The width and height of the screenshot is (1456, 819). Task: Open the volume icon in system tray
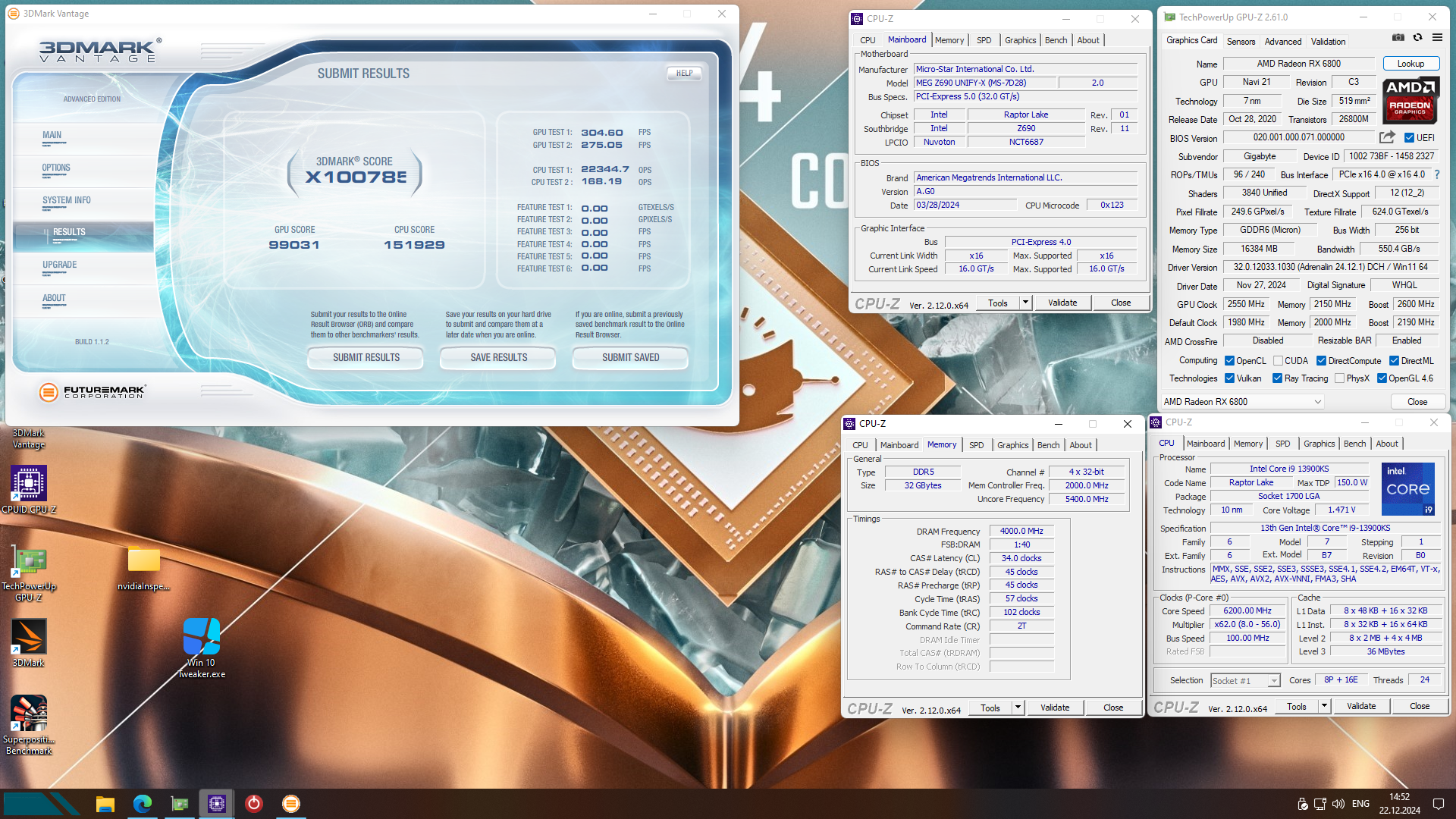[1338, 804]
